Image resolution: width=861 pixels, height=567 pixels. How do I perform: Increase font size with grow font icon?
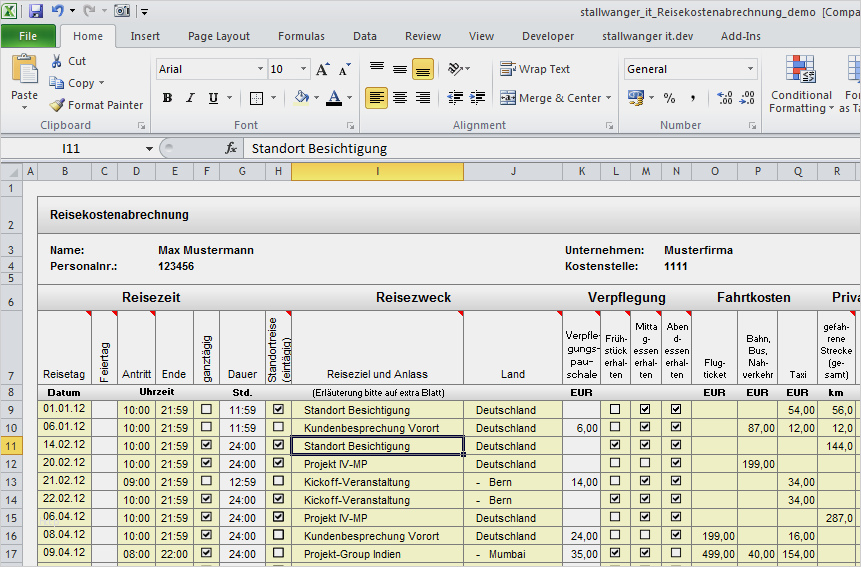click(322, 70)
